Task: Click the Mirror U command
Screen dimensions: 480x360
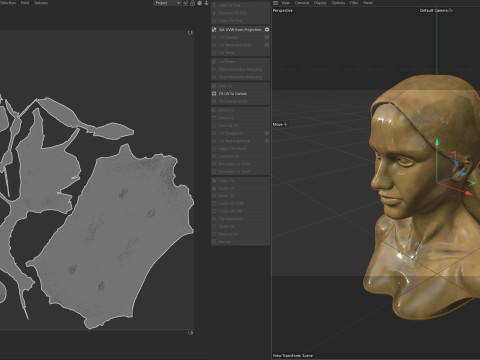Action: click(241, 110)
